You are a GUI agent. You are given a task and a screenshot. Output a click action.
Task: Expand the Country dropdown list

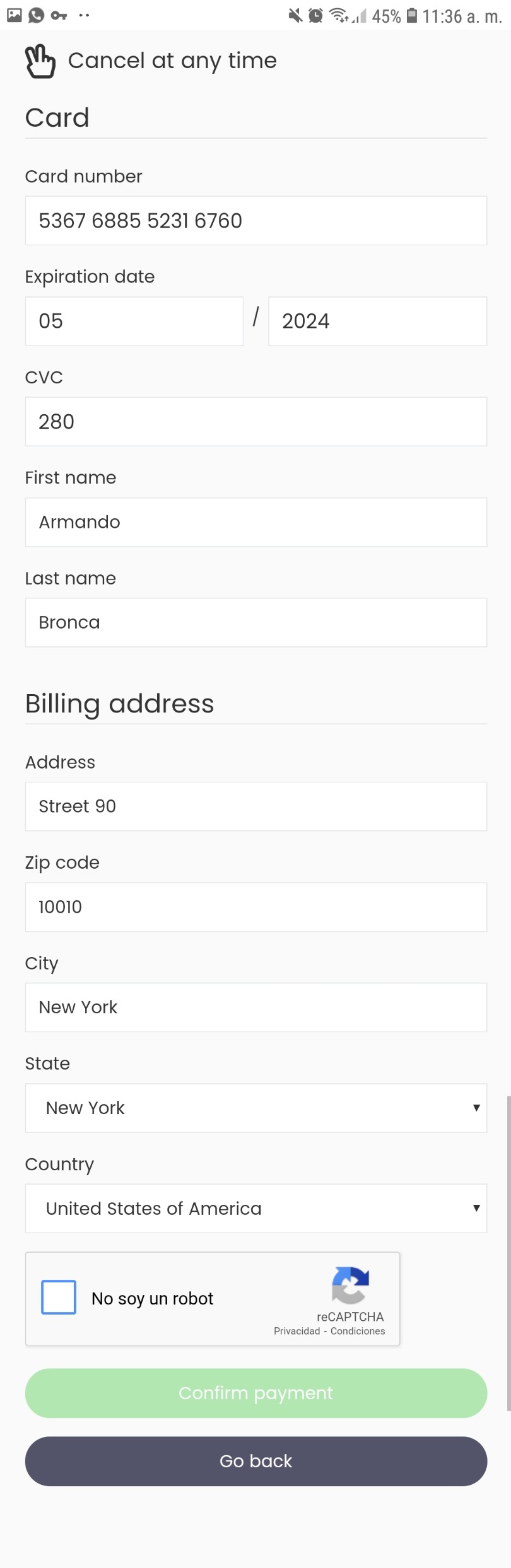click(x=255, y=1208)
